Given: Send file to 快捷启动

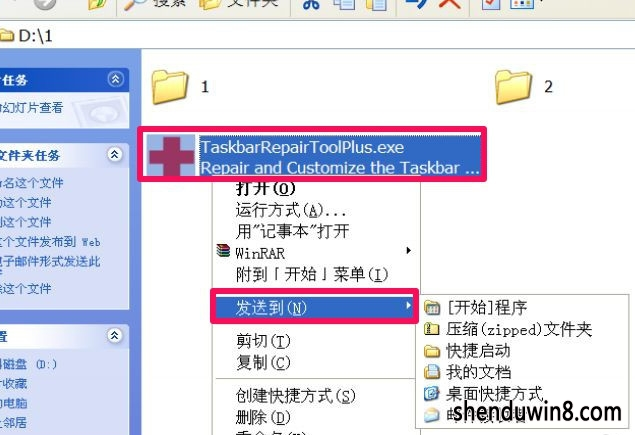Looking at the screenshot, I should point(478,351).
